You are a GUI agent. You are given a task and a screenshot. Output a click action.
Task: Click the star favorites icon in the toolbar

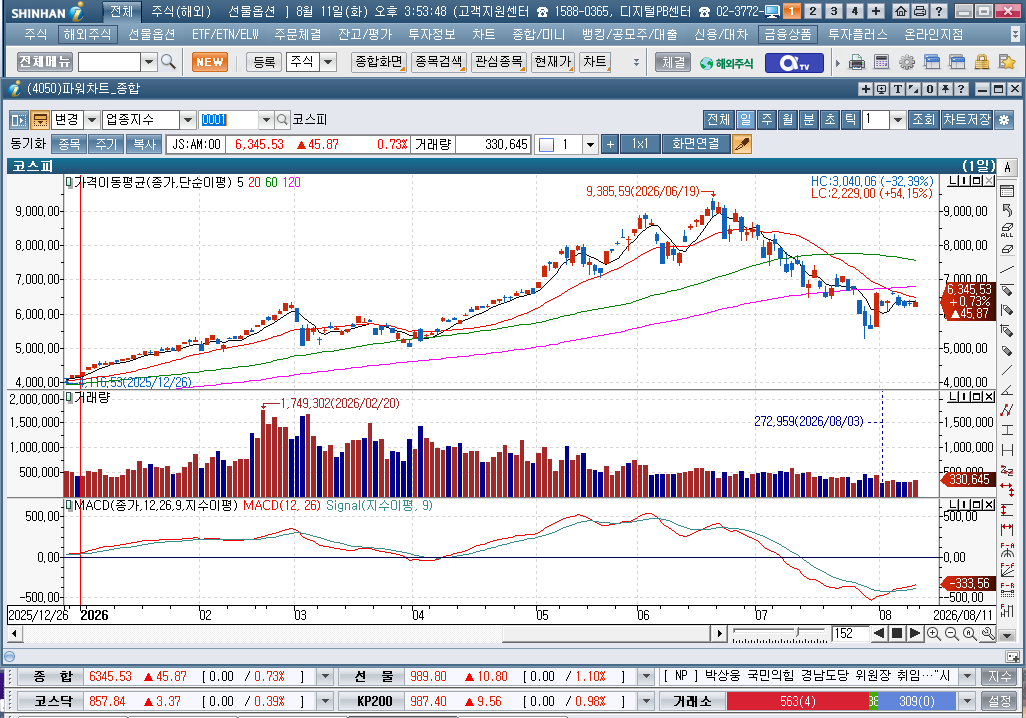[1006, 62]
